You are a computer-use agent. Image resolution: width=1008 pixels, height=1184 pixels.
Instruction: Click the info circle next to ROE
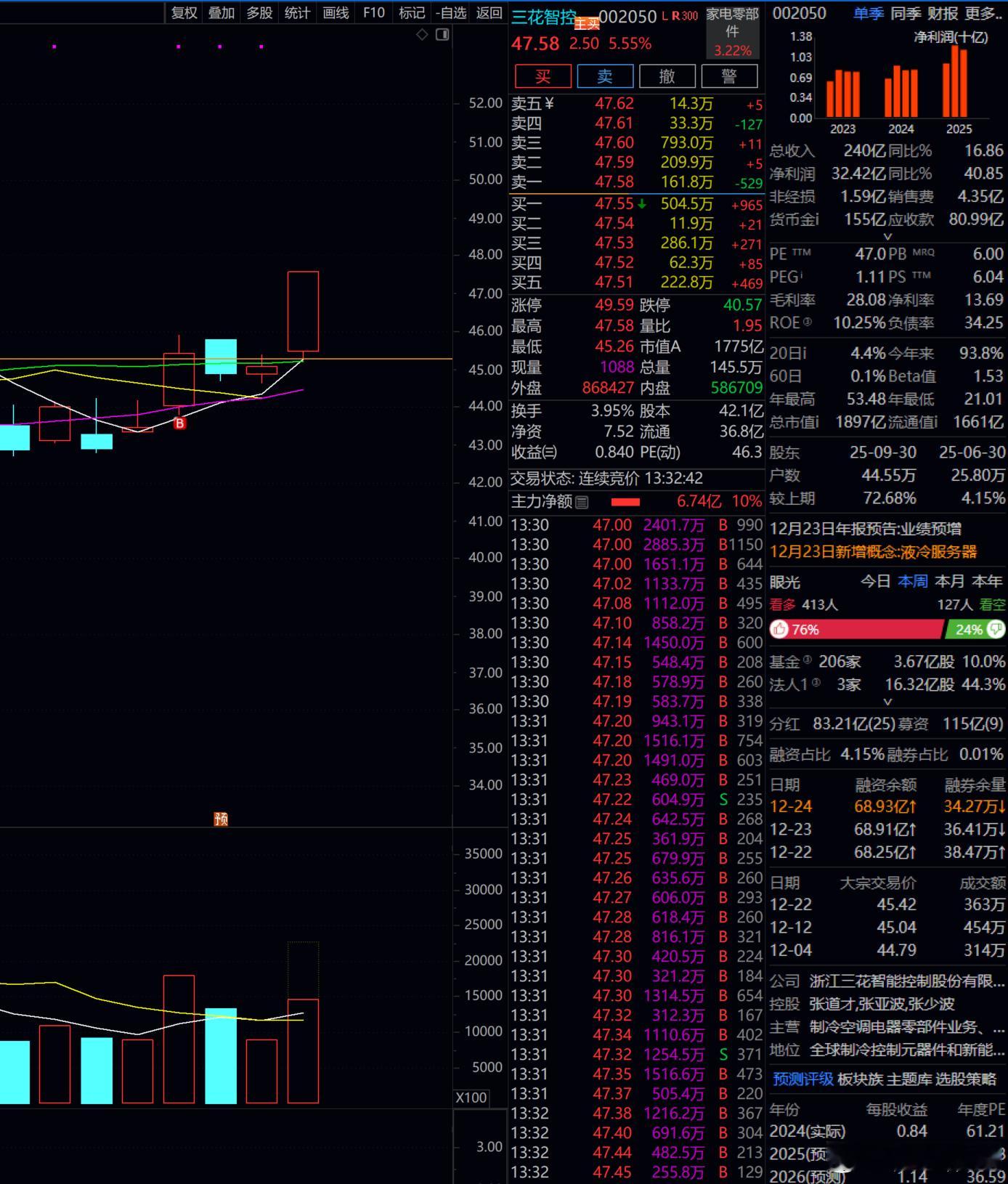[808, 321]
